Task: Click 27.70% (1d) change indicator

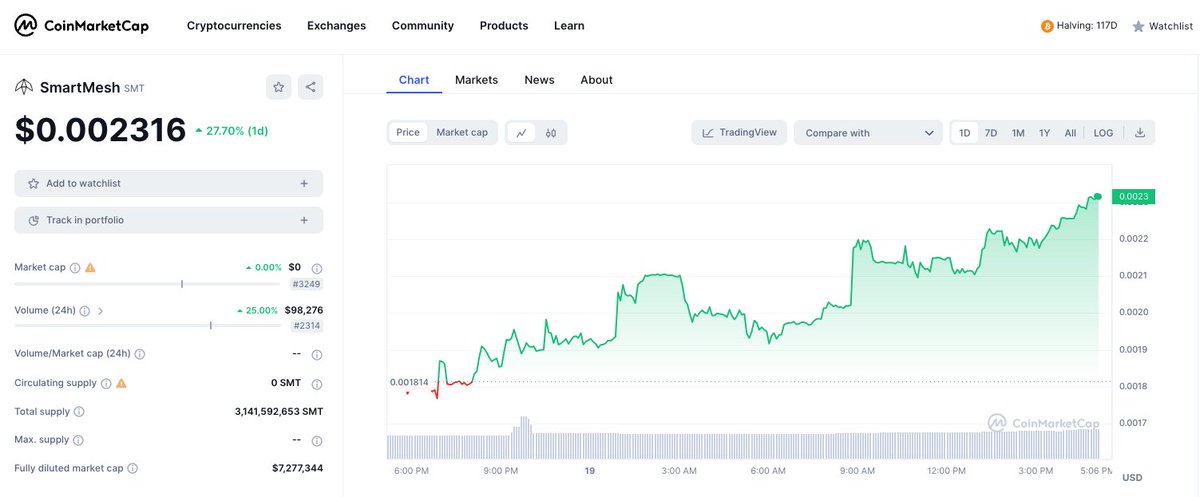Action: coord(231,131)
